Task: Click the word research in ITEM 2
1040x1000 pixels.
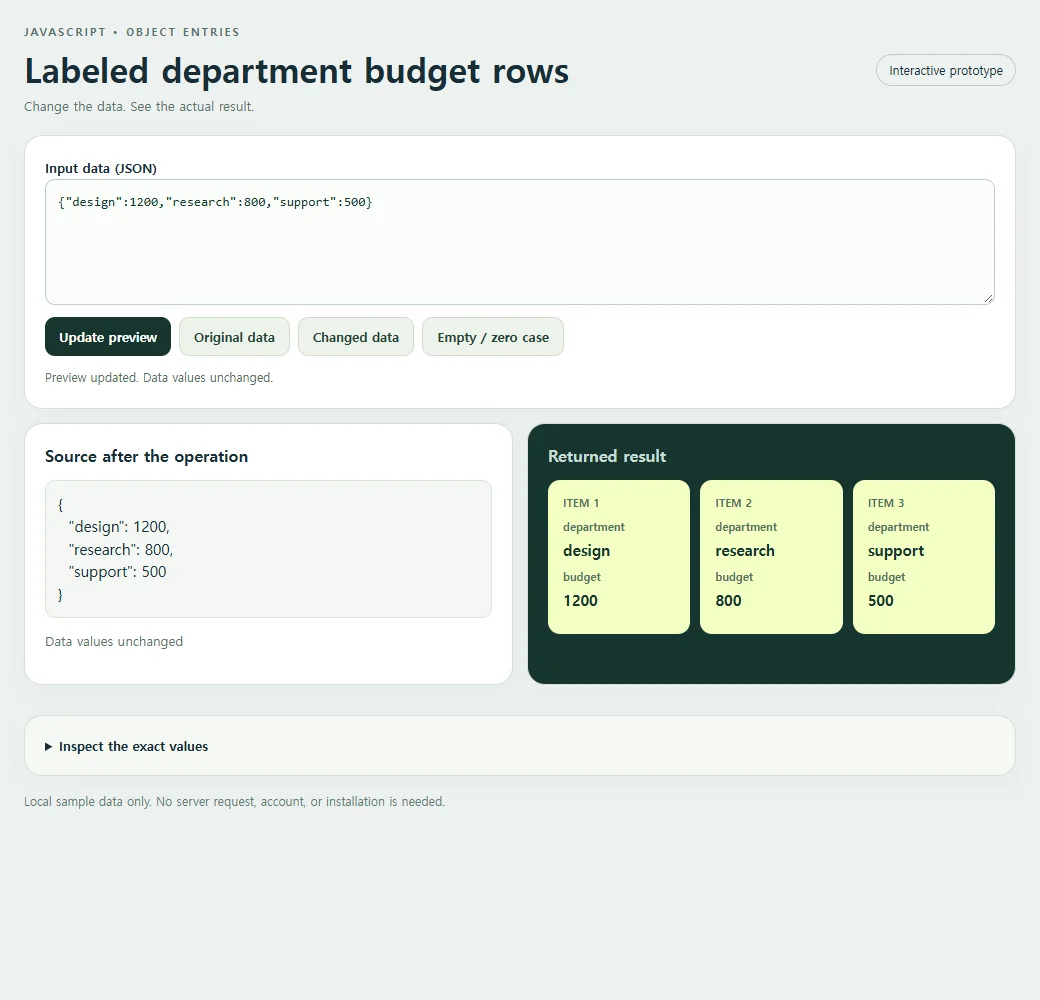Action: click(x=745, y=551)
